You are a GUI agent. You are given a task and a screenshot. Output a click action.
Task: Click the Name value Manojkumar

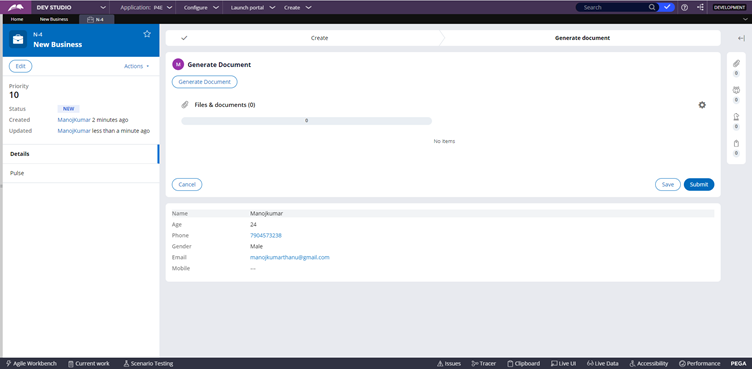coord(266,214)
